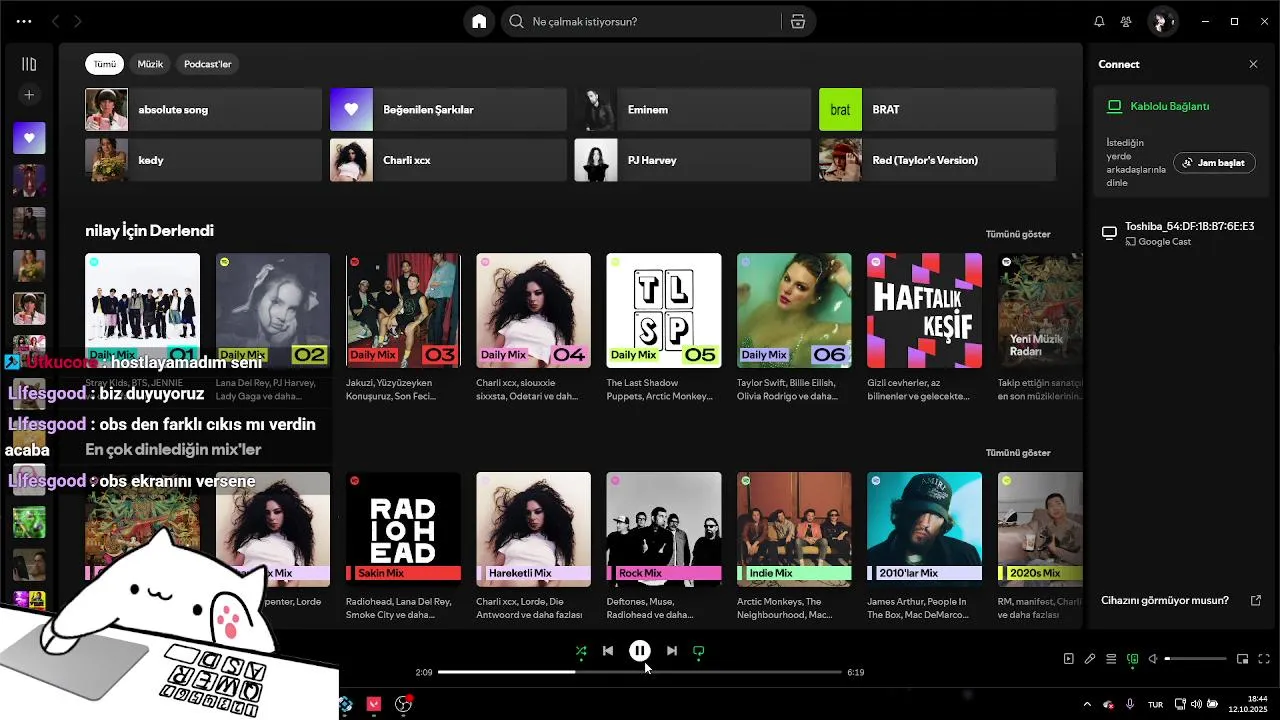This screenshot has width=1280, height=720.
Task: Open the miniplayer icon
Action: click(1242, 659)
